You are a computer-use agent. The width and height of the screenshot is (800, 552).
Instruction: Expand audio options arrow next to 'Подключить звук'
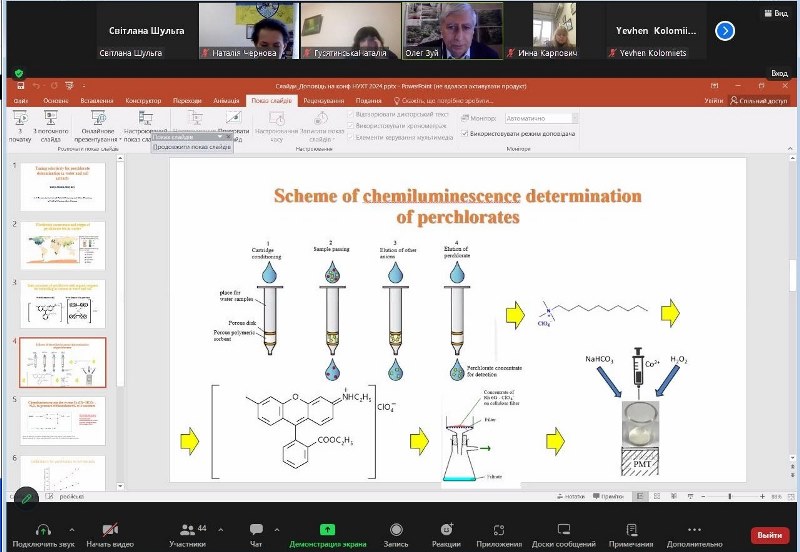point(72,530)
